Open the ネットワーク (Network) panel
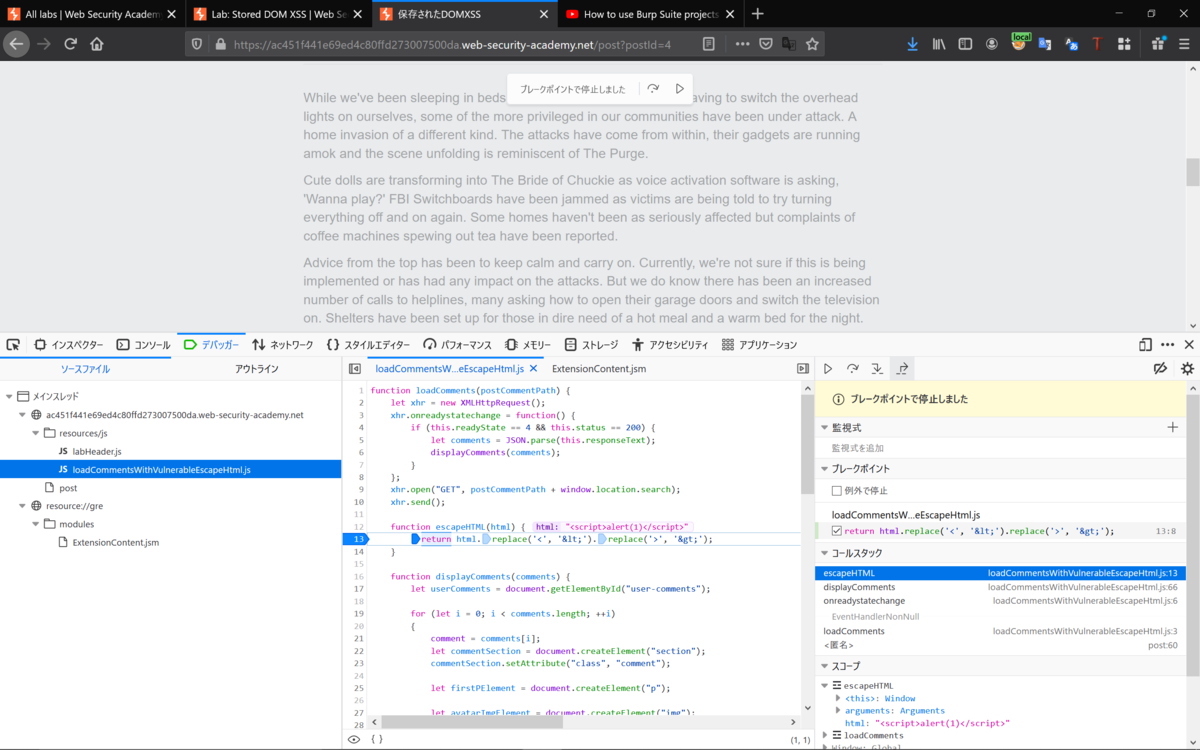 tap(283, 345)
